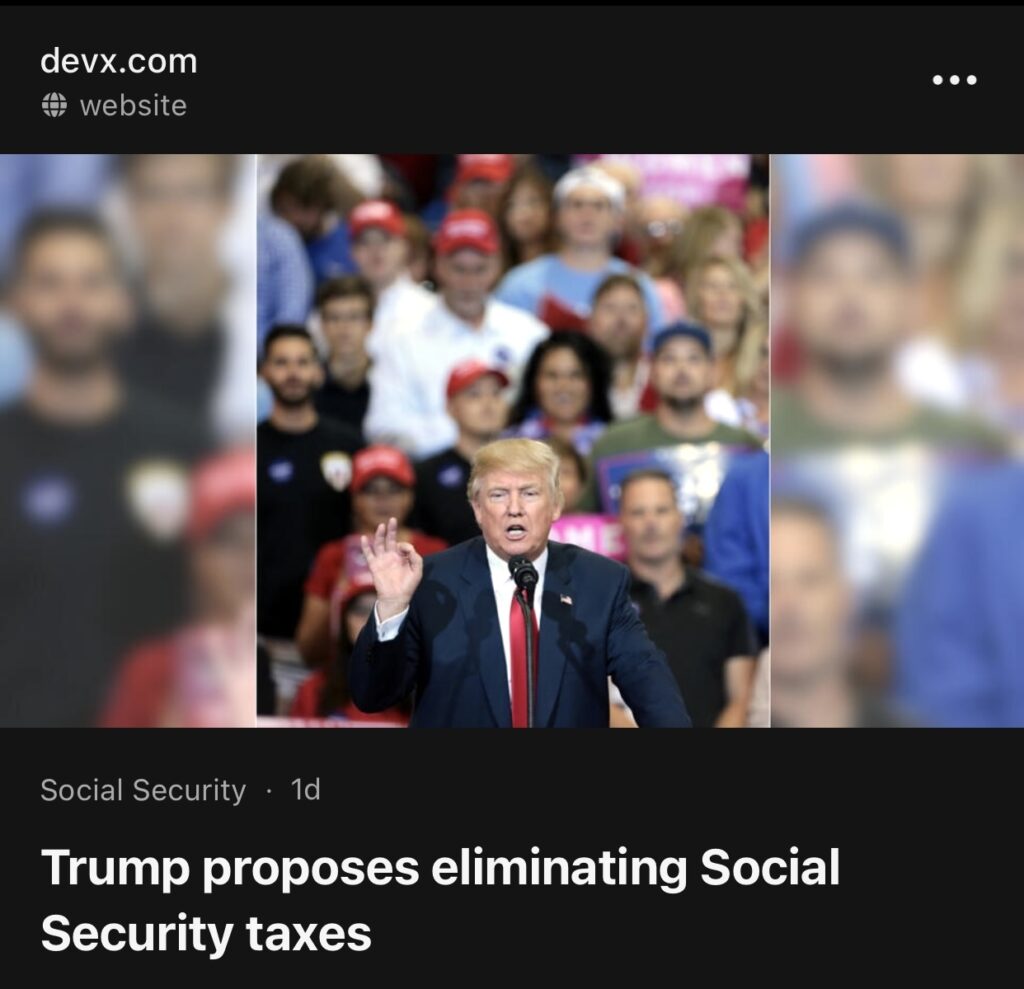The height and width of the screenshot is (989, 1024).
Task: Click the 1d timestamp
Action: 306,790
